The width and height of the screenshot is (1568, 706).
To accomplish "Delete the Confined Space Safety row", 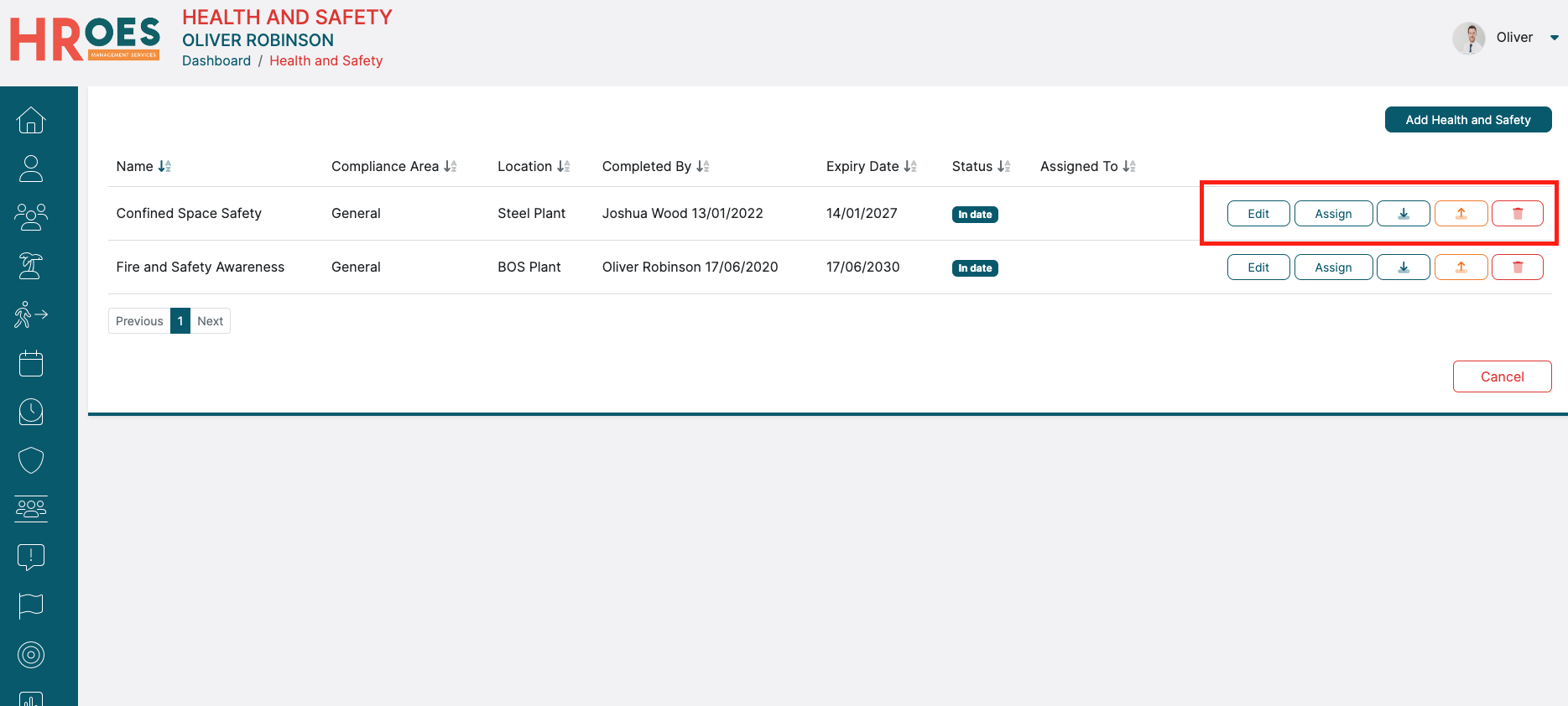I will (x=1517, y=214).
